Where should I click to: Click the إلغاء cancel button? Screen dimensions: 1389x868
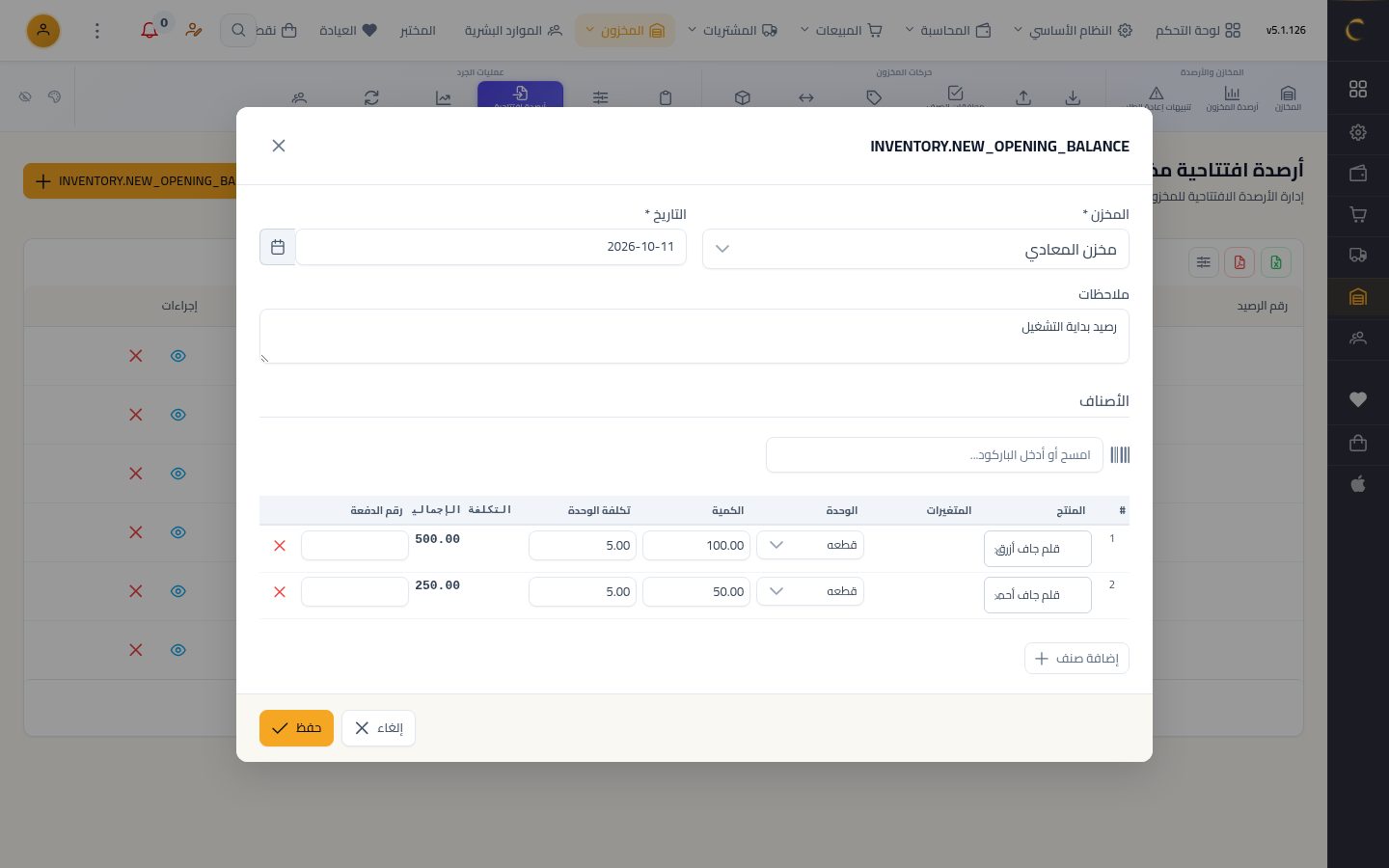(378, 728)
